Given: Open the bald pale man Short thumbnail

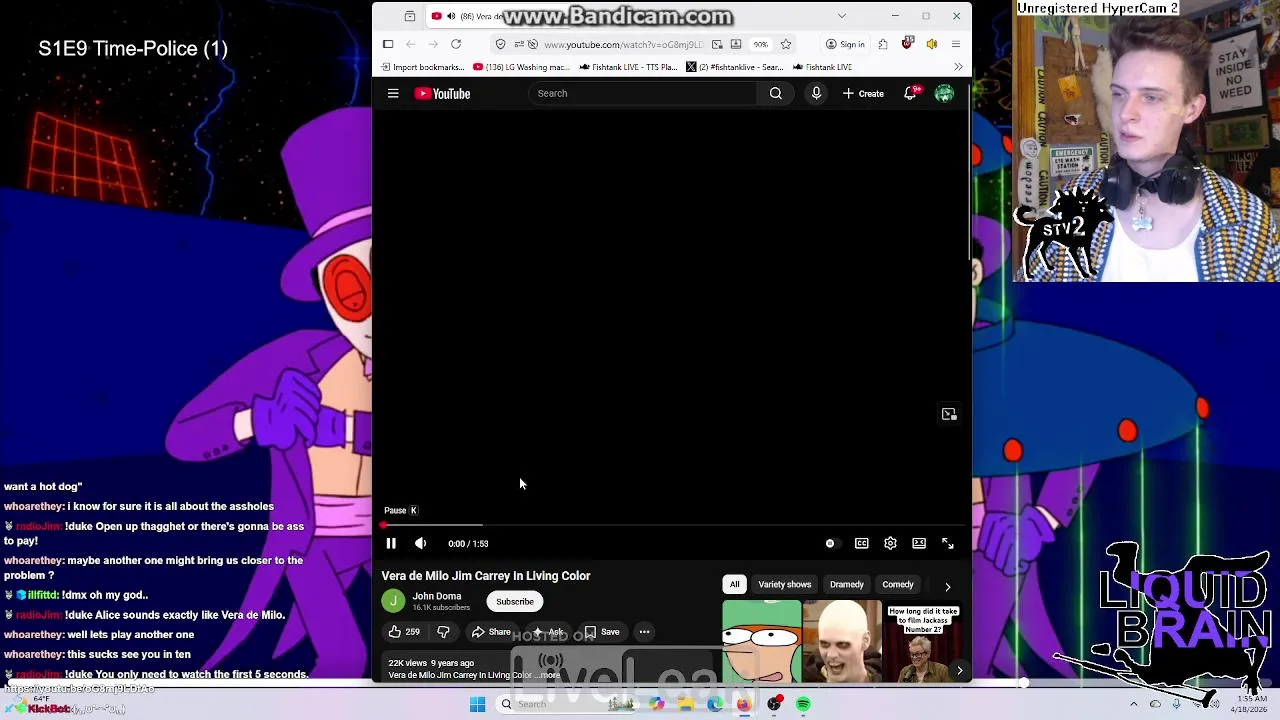Looking at the screenshot, I should 842,642.
